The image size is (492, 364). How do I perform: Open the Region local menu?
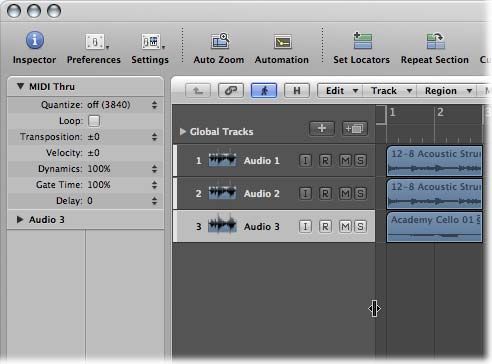(x=447, y=91)
